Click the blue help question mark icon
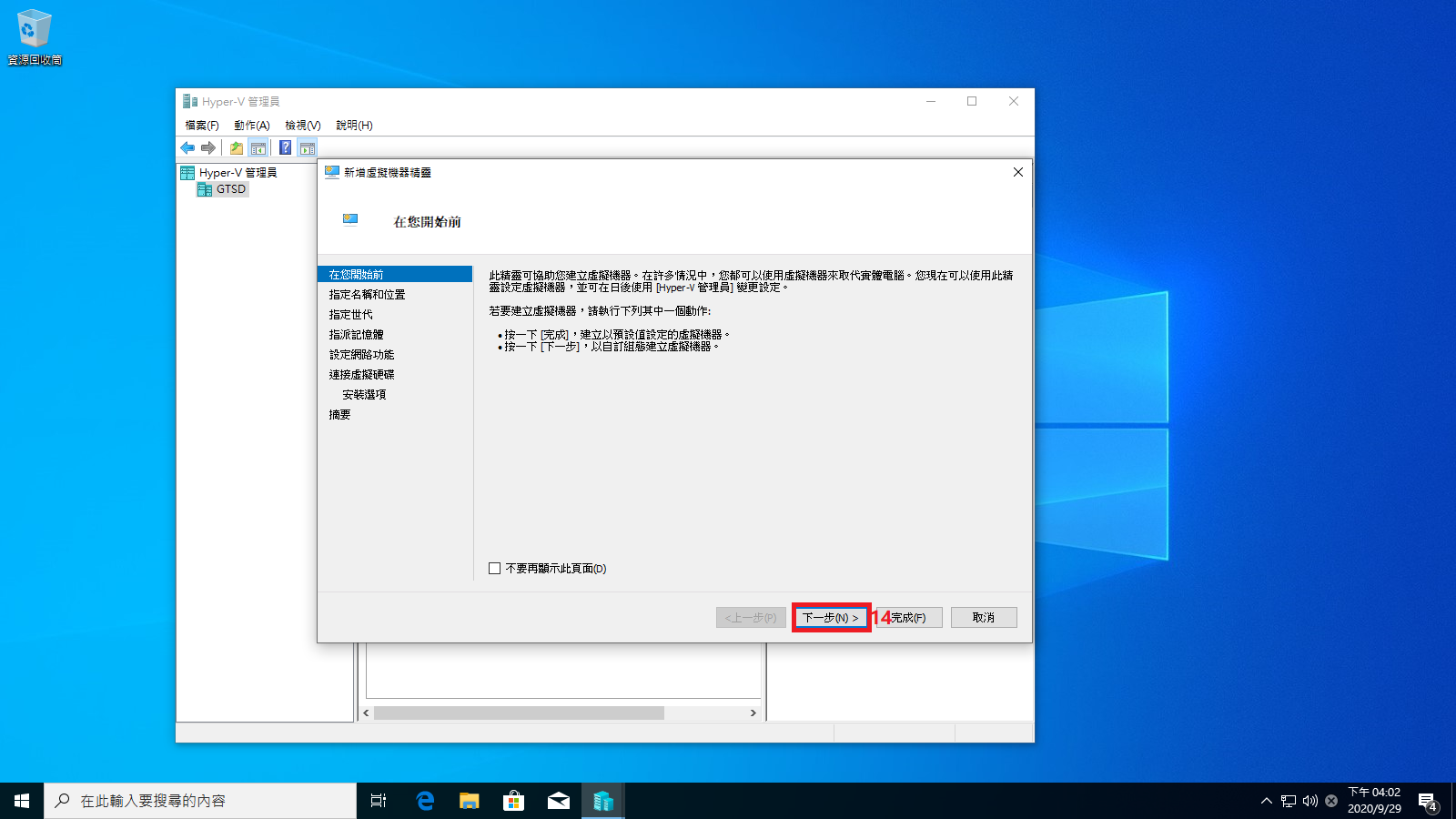The height and width of the screenshot is (819, 1456). 285,147
